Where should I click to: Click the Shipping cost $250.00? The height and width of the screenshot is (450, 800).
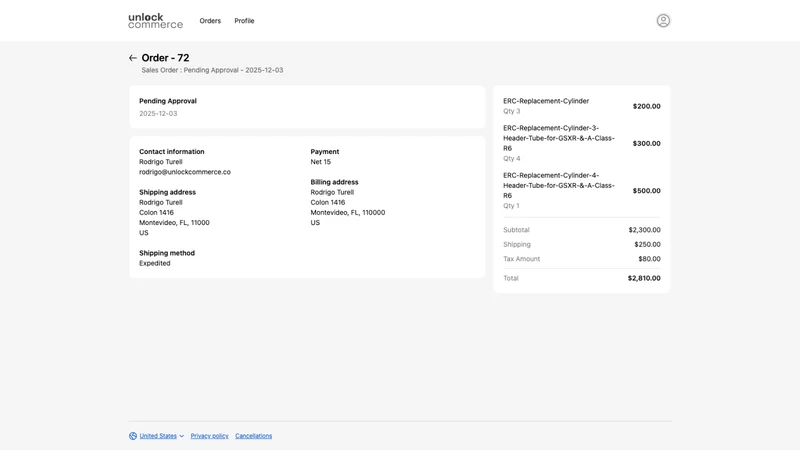point(647,244)
